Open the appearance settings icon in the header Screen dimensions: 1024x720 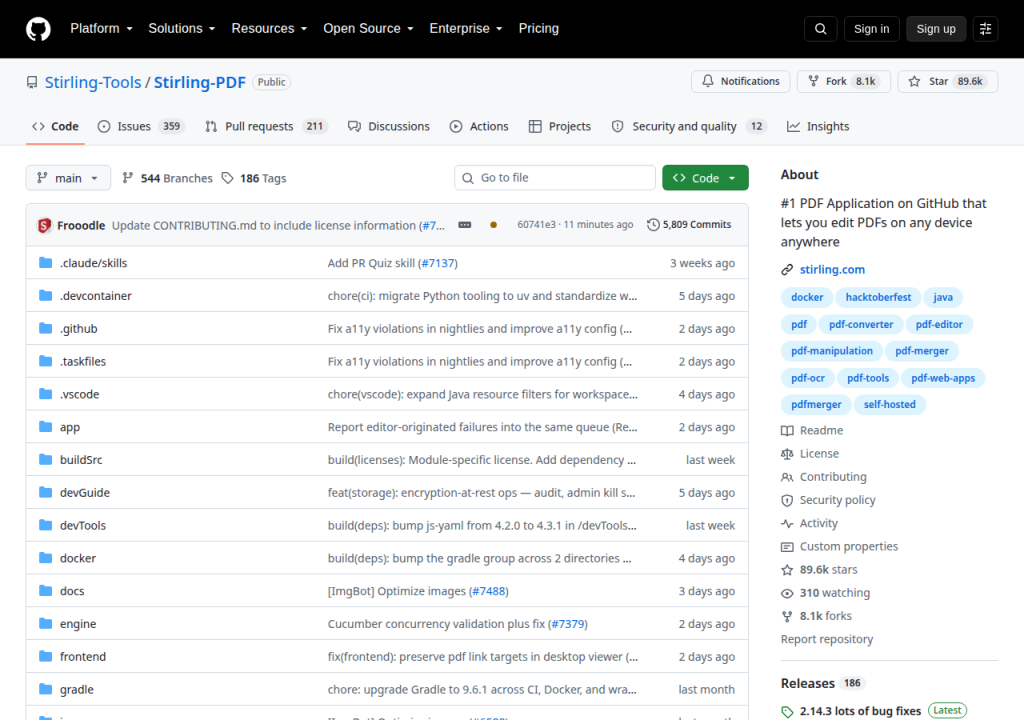pos(985,29)
